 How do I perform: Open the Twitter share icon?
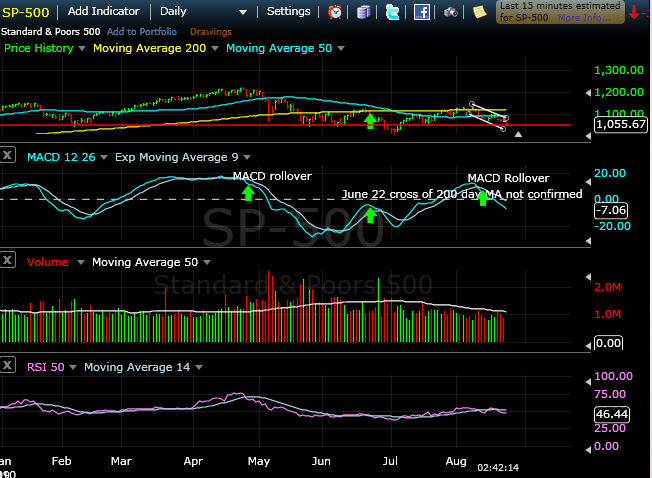point(392,12)
